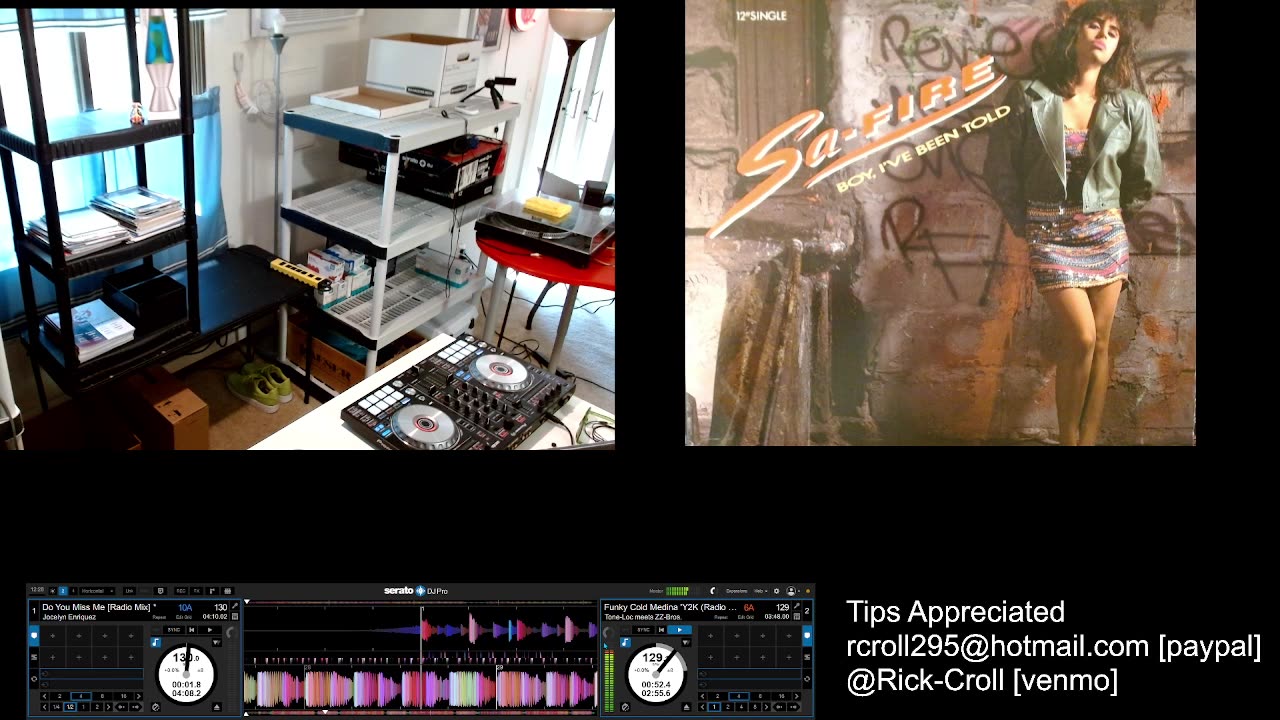Open the Horizontal display mode dropdown
Screen dimensions: 1280x720
(97, 591)
